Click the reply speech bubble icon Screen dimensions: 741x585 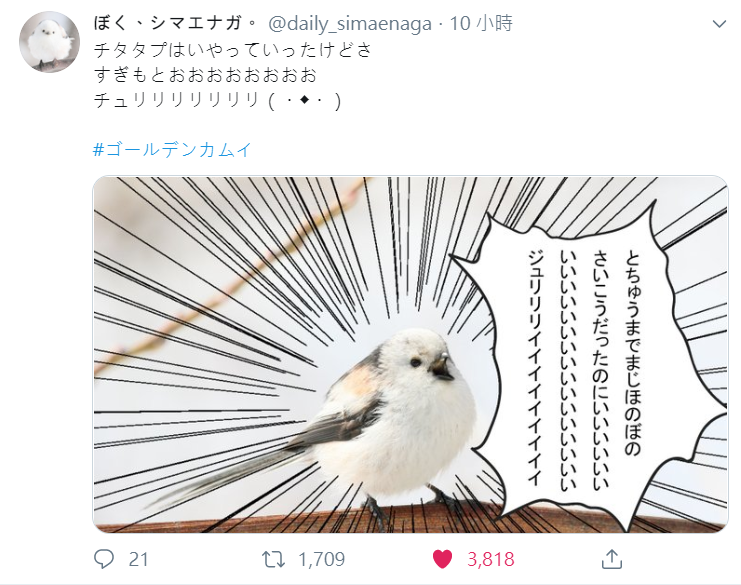[x=104, y=559]
